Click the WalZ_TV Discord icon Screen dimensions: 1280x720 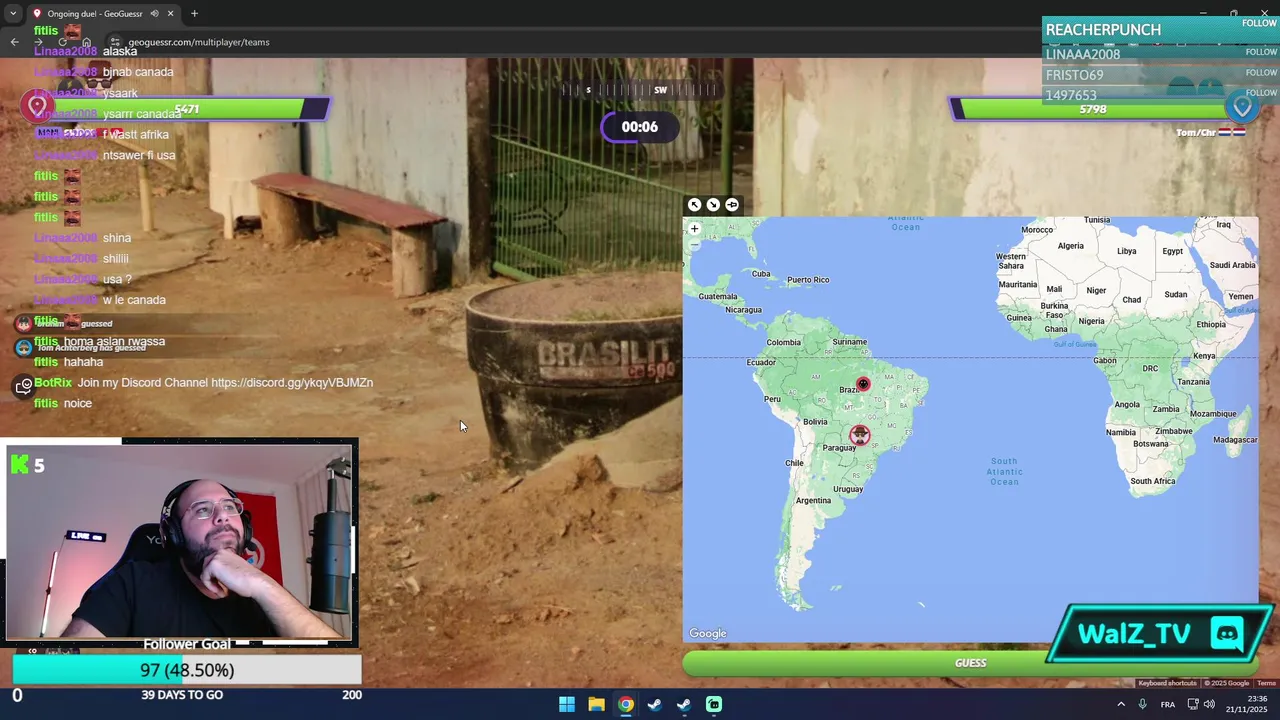click(1226, 633)
